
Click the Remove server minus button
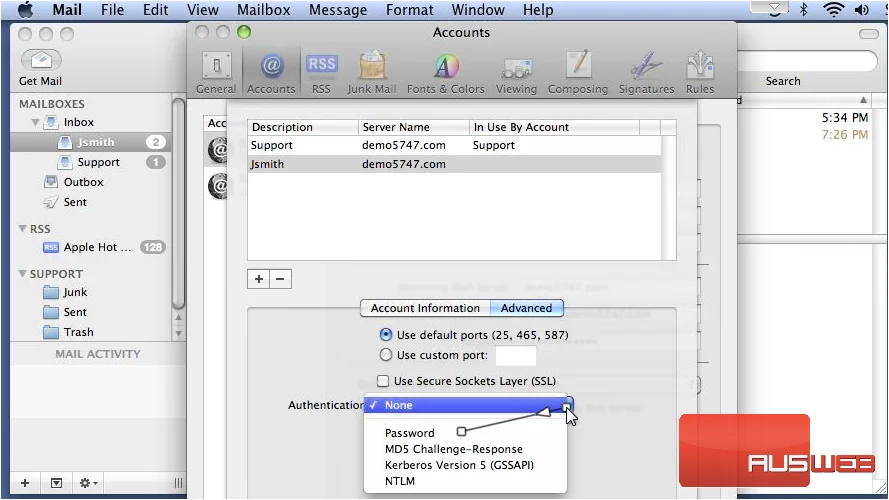pyautogui.click(x=280, y=279)
